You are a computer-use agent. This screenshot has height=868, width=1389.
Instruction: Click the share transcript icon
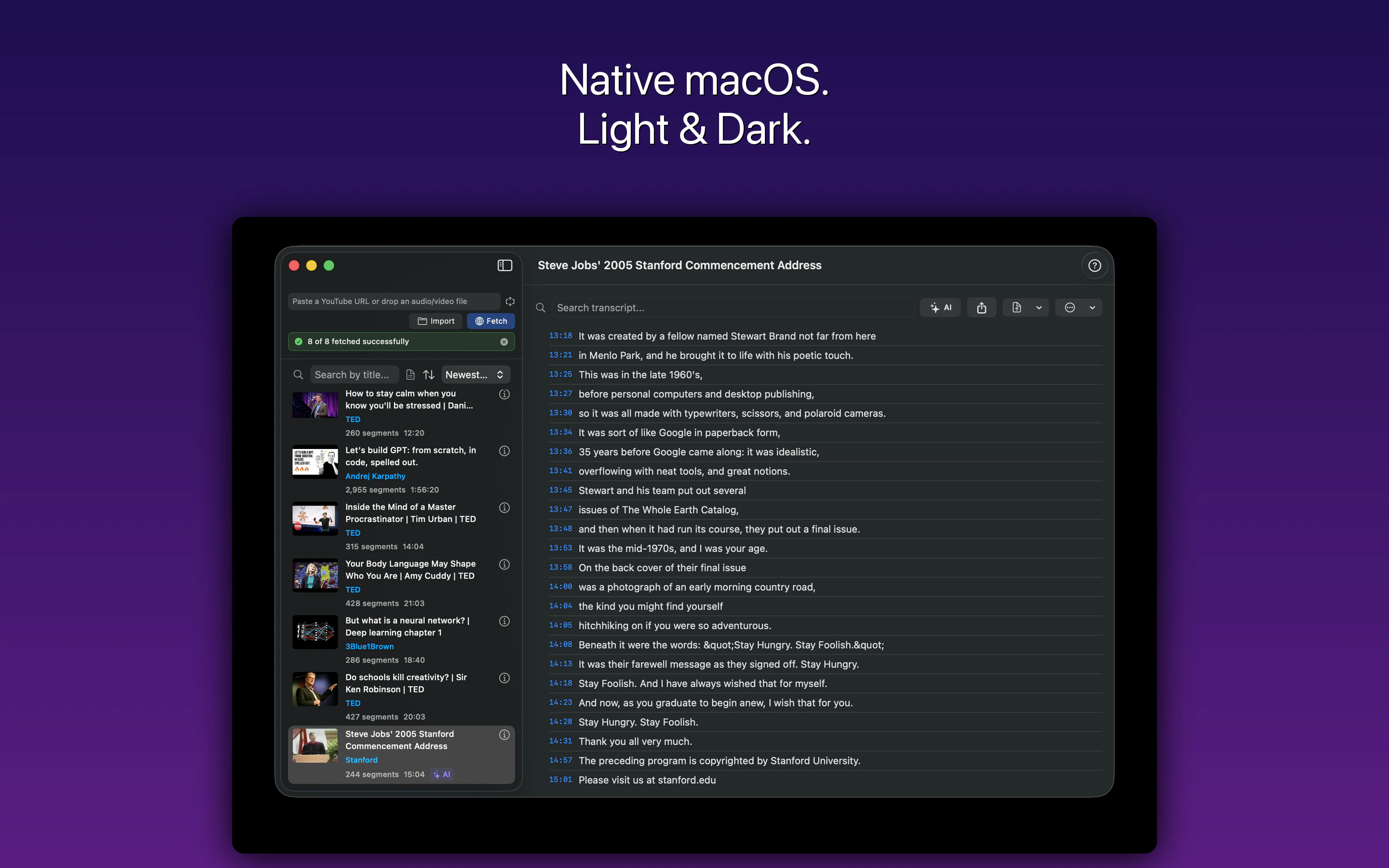click(981, 308)
